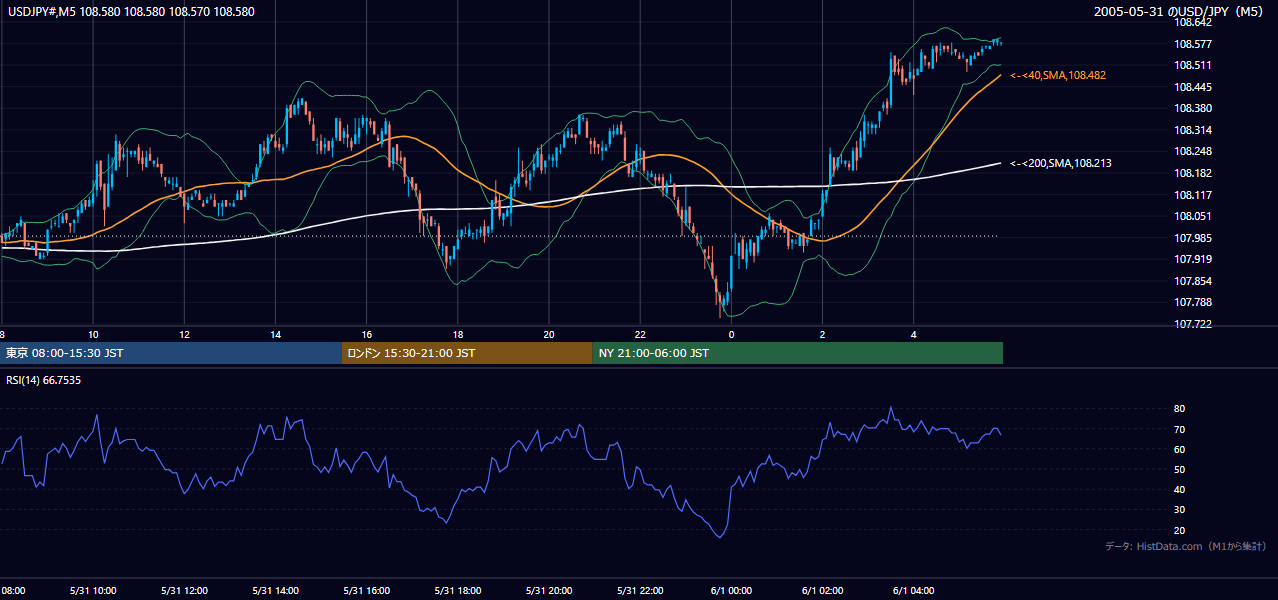Click the 5/31 14:00 time axis label

point(275,590)
